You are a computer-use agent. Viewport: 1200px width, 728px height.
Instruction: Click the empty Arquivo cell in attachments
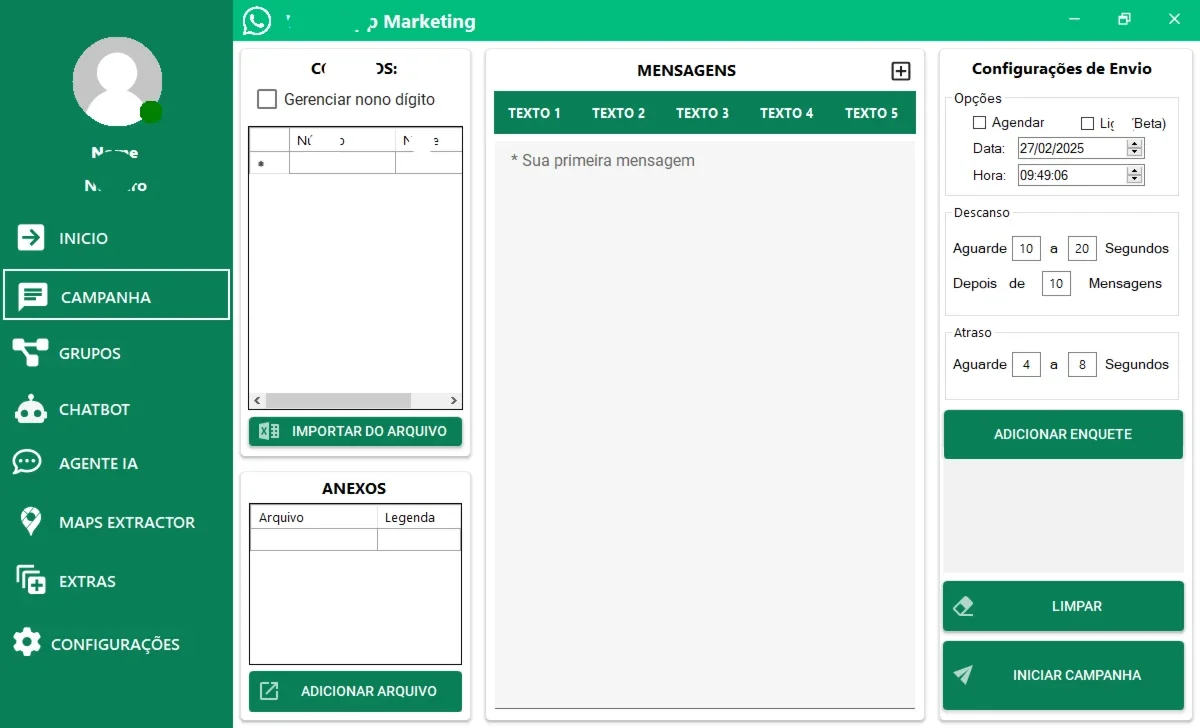[313, 540]
